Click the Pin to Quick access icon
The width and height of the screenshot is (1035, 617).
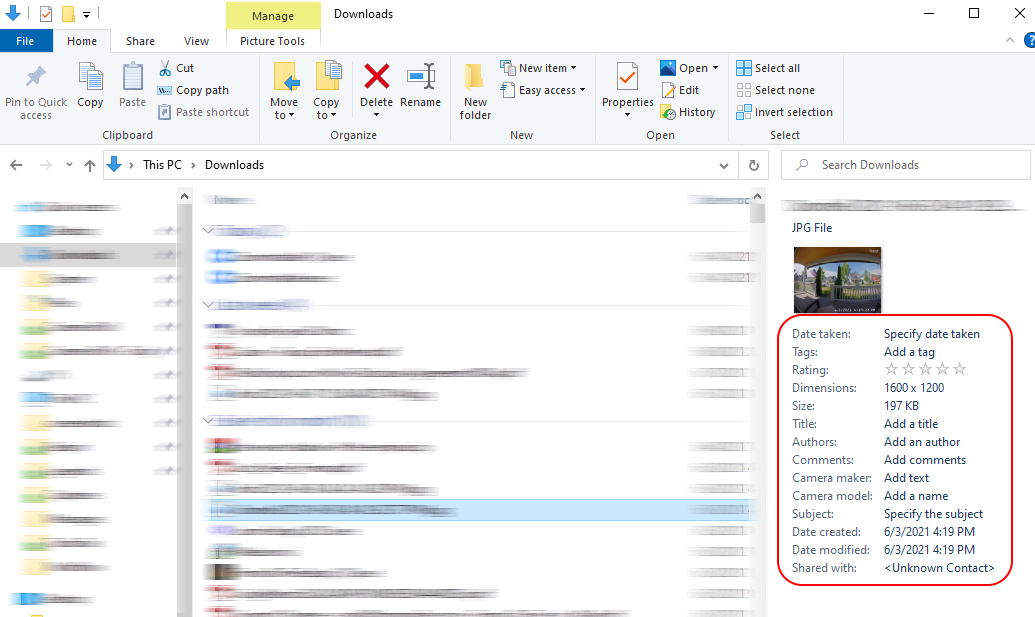(36, 77)
